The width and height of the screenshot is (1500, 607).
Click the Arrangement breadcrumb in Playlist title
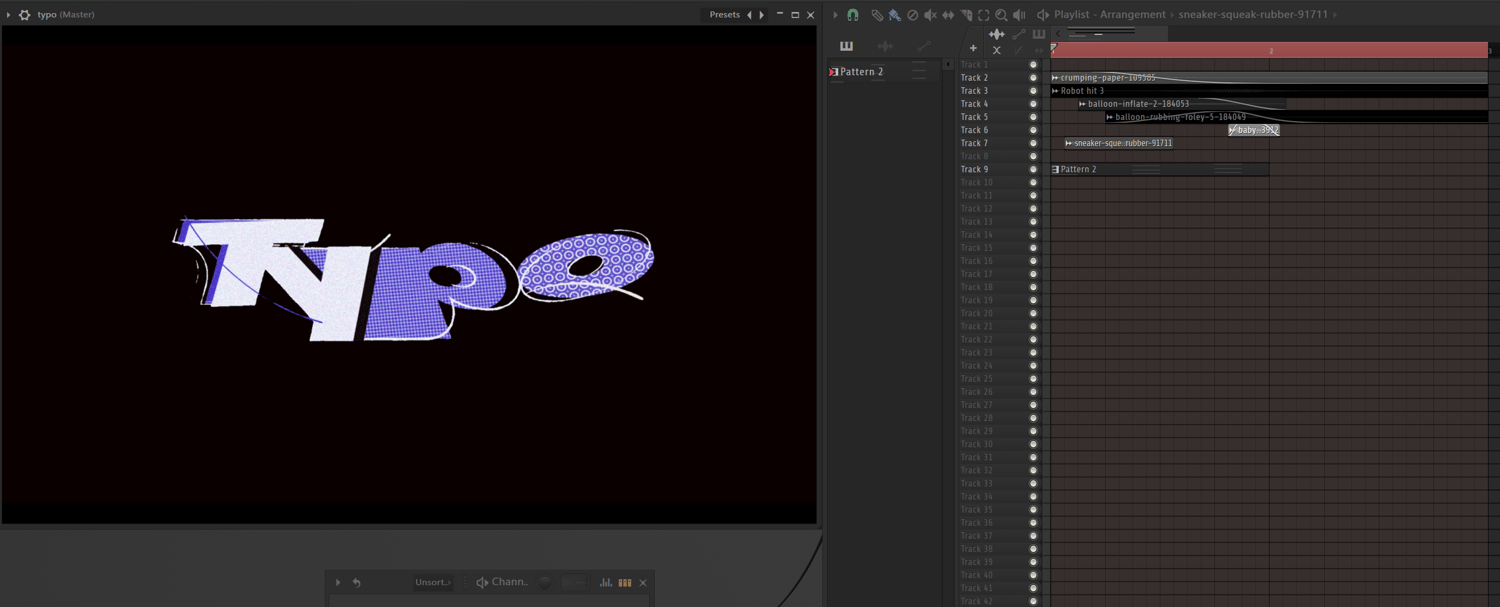[x=1133, y=15]
